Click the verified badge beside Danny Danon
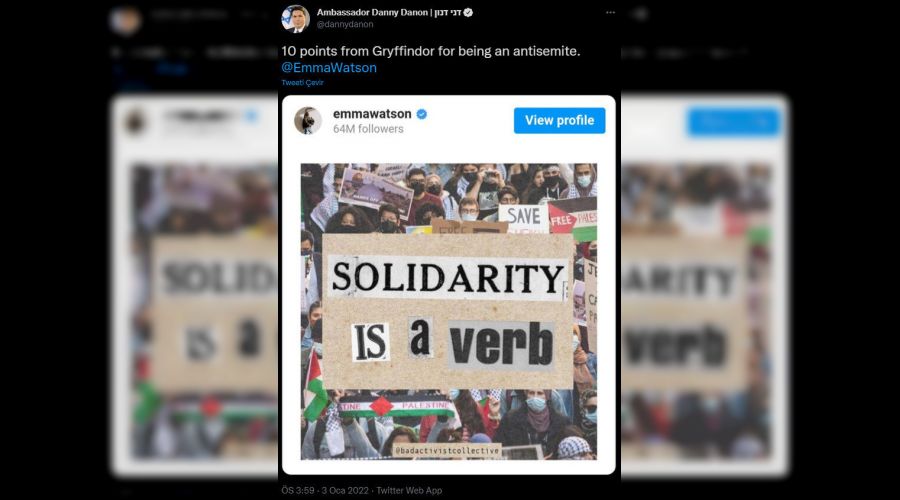 point(468,12)
